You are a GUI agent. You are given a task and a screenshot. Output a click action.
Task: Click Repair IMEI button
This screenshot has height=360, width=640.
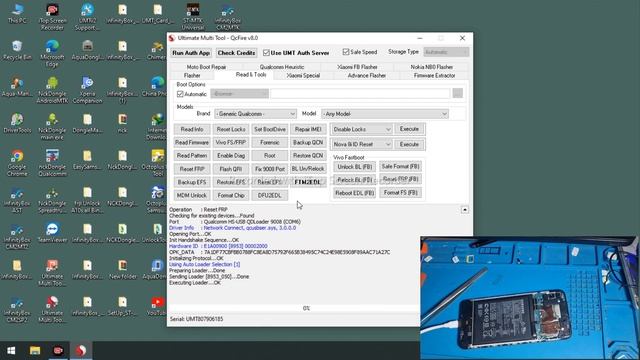pyautogui.click(x=308, y=129)
